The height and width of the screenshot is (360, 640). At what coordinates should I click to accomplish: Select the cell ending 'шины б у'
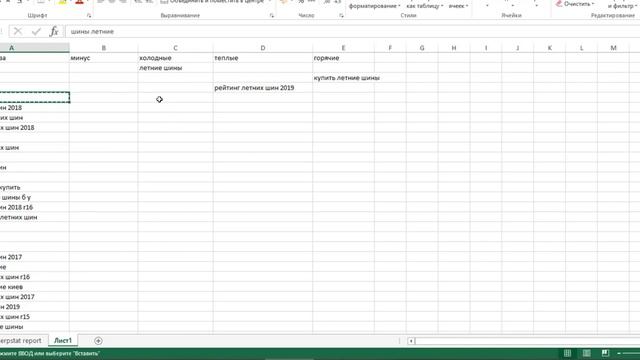34,197
